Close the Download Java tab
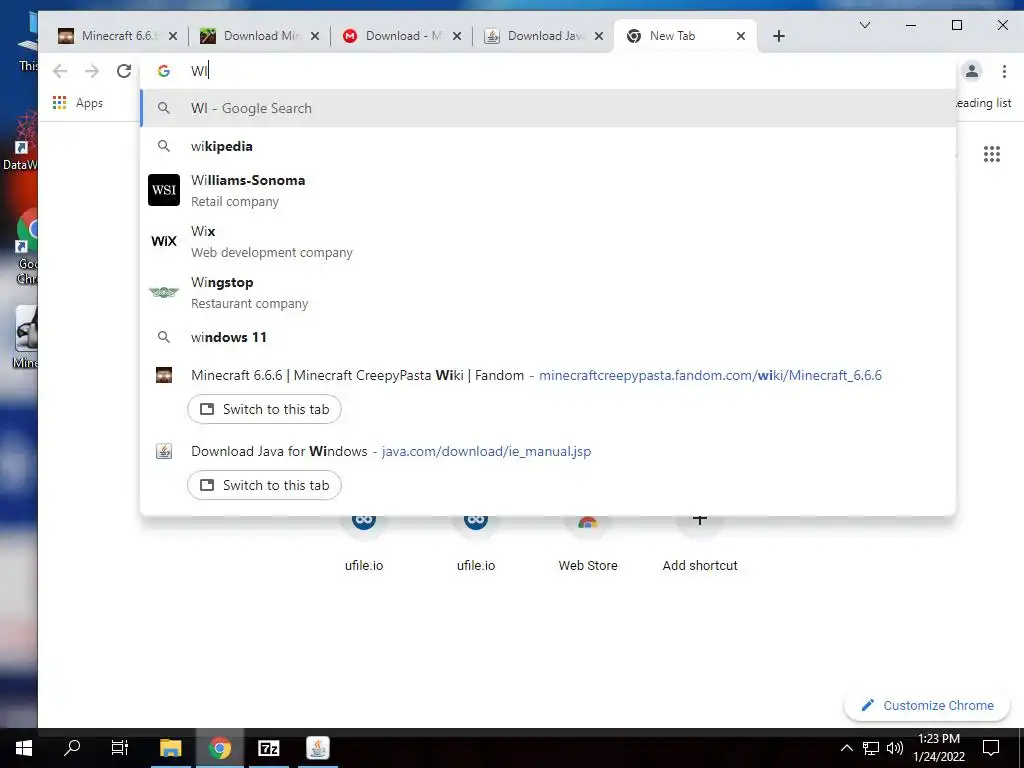Image resolution: width=1024 pixels, height=768 pixels. (x=599, y=37)
